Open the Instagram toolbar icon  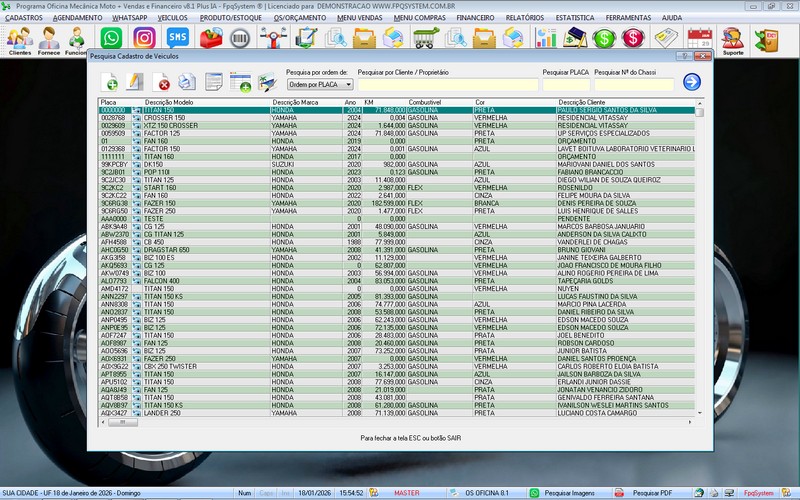tap(144, 38)
